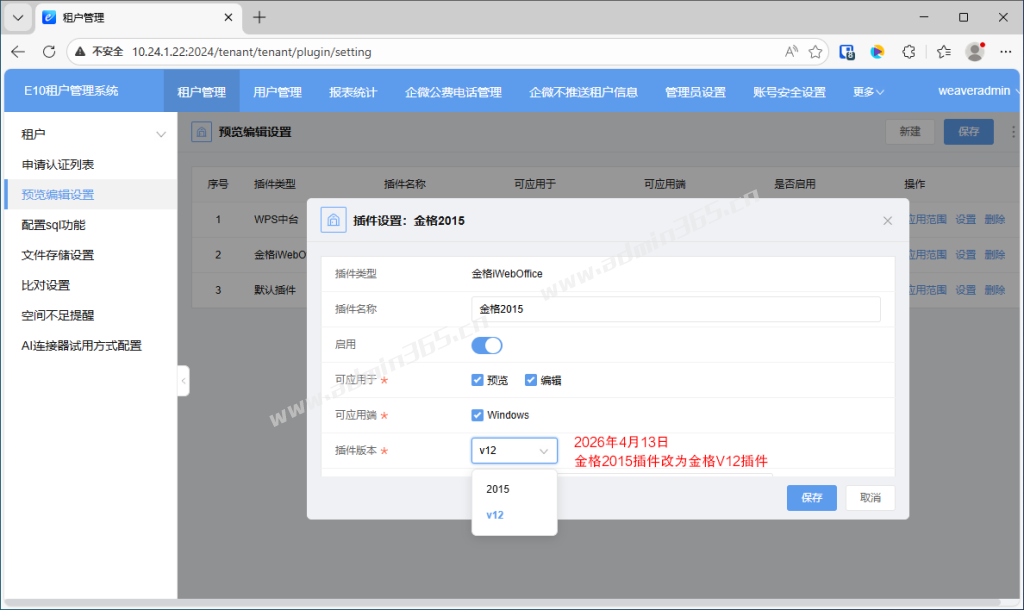Click the top-right 保存 button
This screenshot has height=610, width=1024.
(x=968, y=132)
